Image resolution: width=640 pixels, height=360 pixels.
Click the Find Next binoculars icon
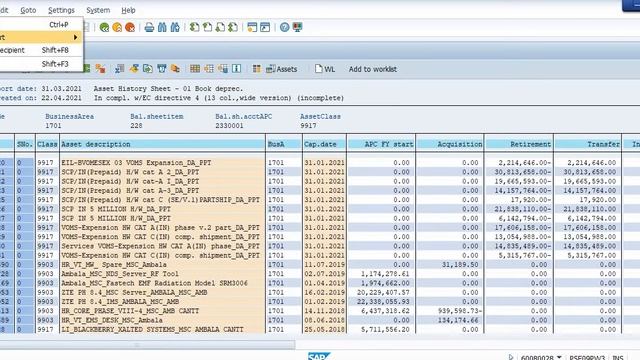tap(175, 27)
